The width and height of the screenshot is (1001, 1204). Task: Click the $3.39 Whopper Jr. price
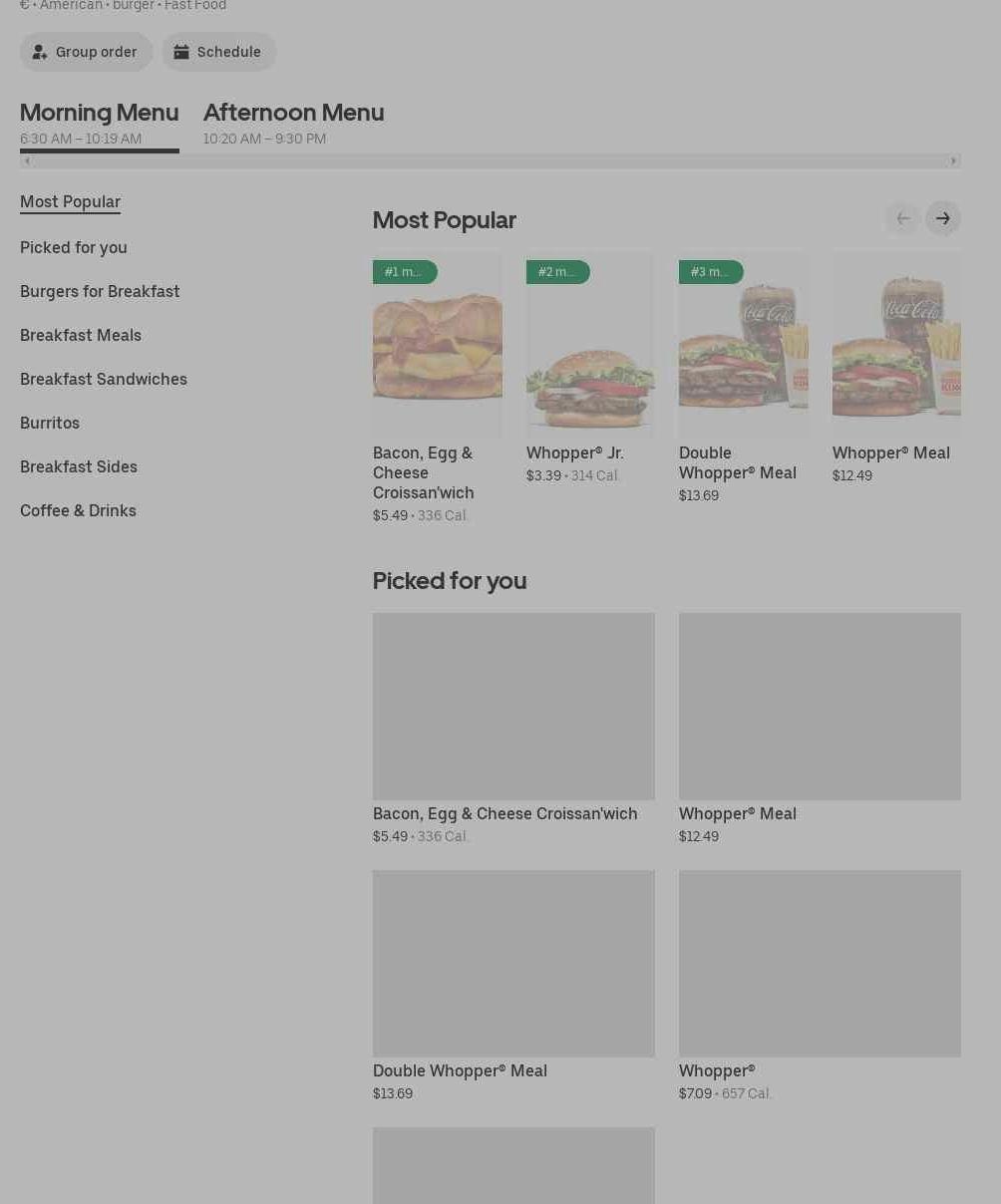(x=543, y=475)
